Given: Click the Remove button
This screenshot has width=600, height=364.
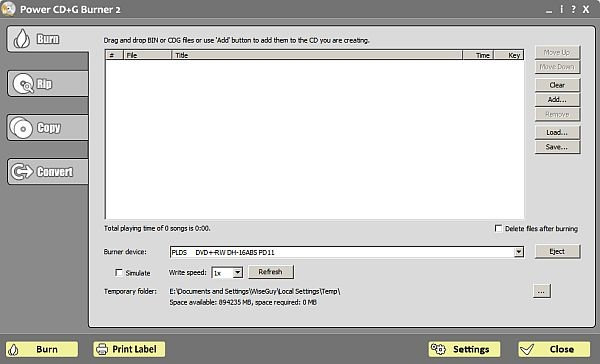Looking at the screenshot, I should click(x=557, y=114).
